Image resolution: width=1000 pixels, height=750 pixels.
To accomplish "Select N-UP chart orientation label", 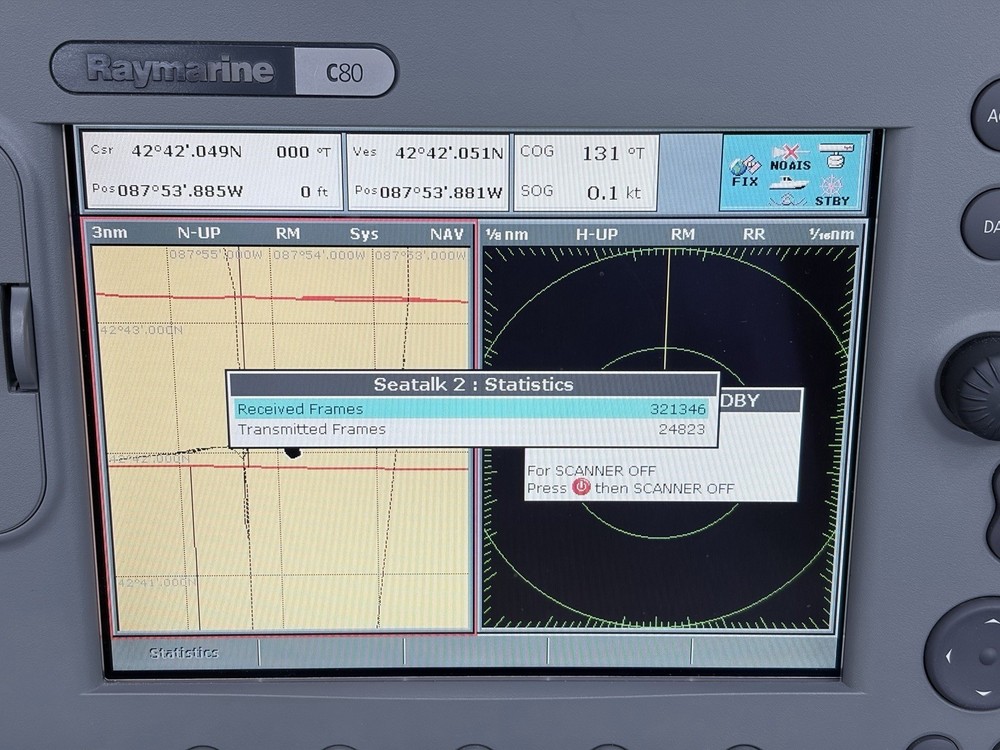I will (199, 233).
